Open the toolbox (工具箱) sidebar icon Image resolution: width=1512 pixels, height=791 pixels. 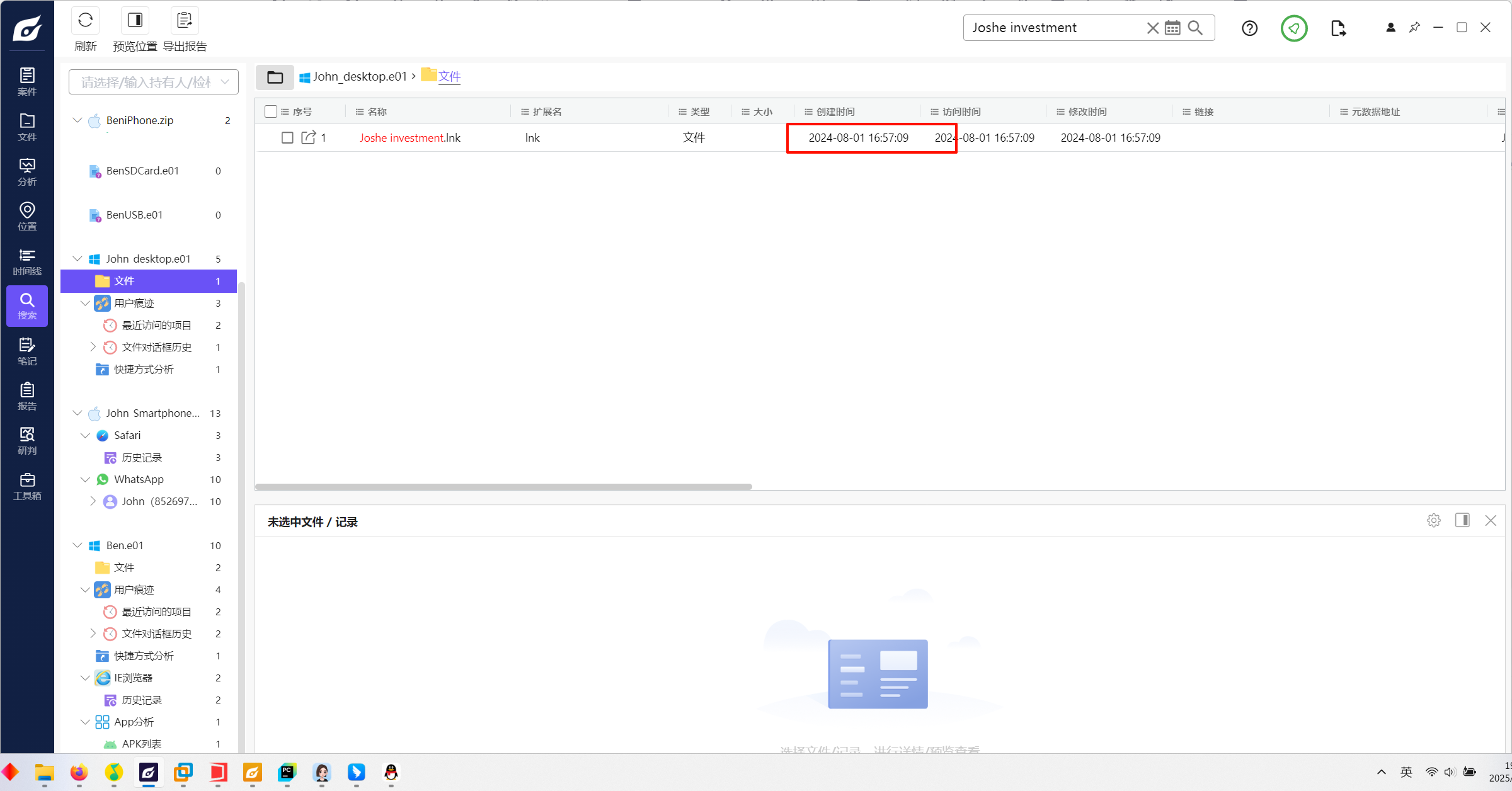[27, 486]
